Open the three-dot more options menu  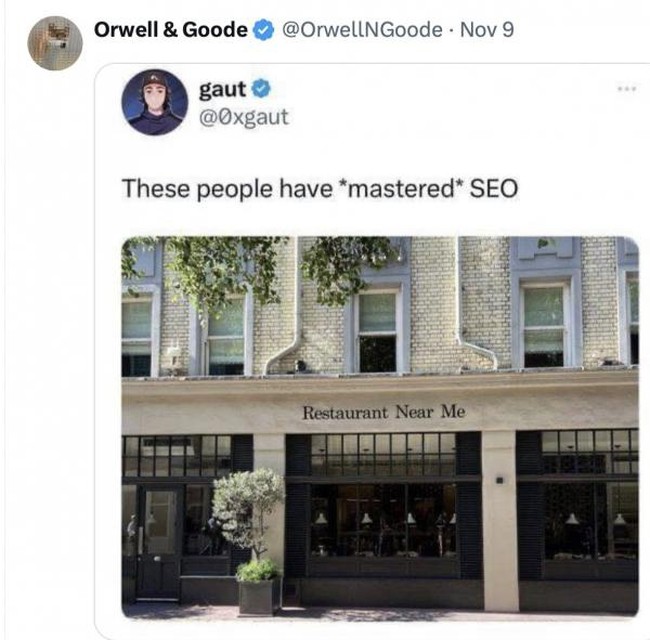pyautogui.click(x=626, y=88)
